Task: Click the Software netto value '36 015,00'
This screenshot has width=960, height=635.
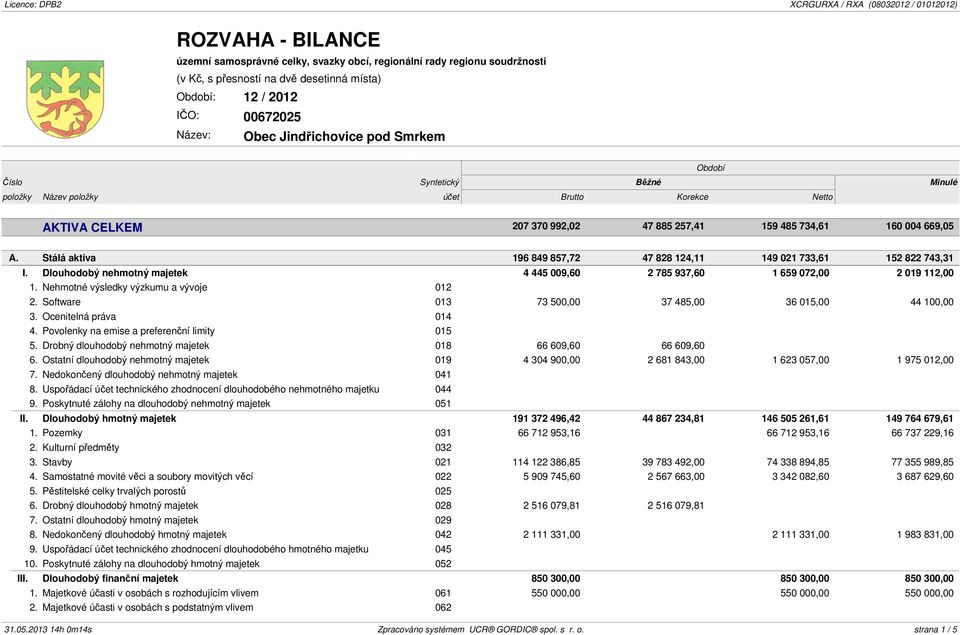Action: click(807, 302)
